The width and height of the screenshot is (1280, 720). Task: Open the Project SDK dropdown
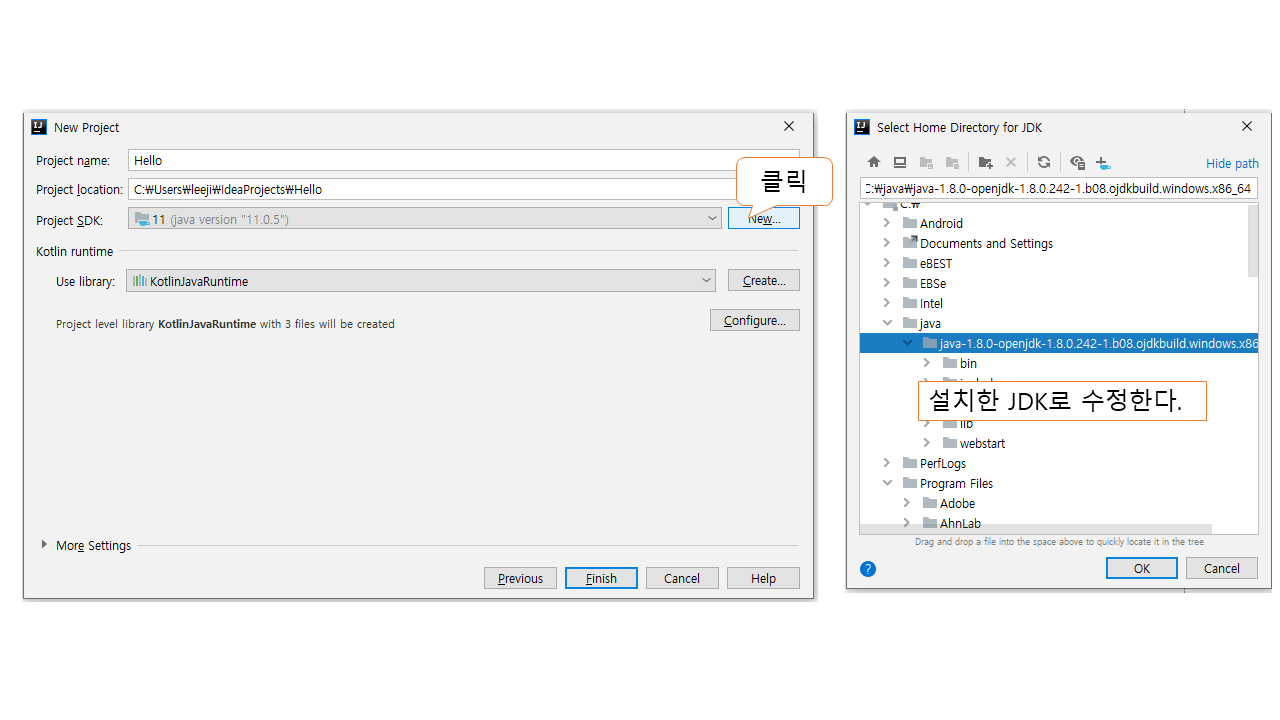click(712, 219)
